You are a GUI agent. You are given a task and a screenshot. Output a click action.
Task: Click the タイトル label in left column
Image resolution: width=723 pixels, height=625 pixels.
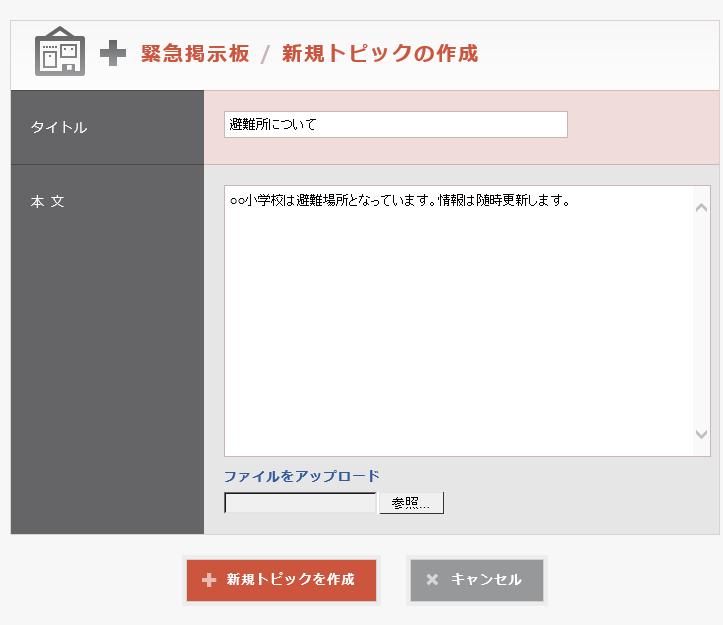coord(59,127)
